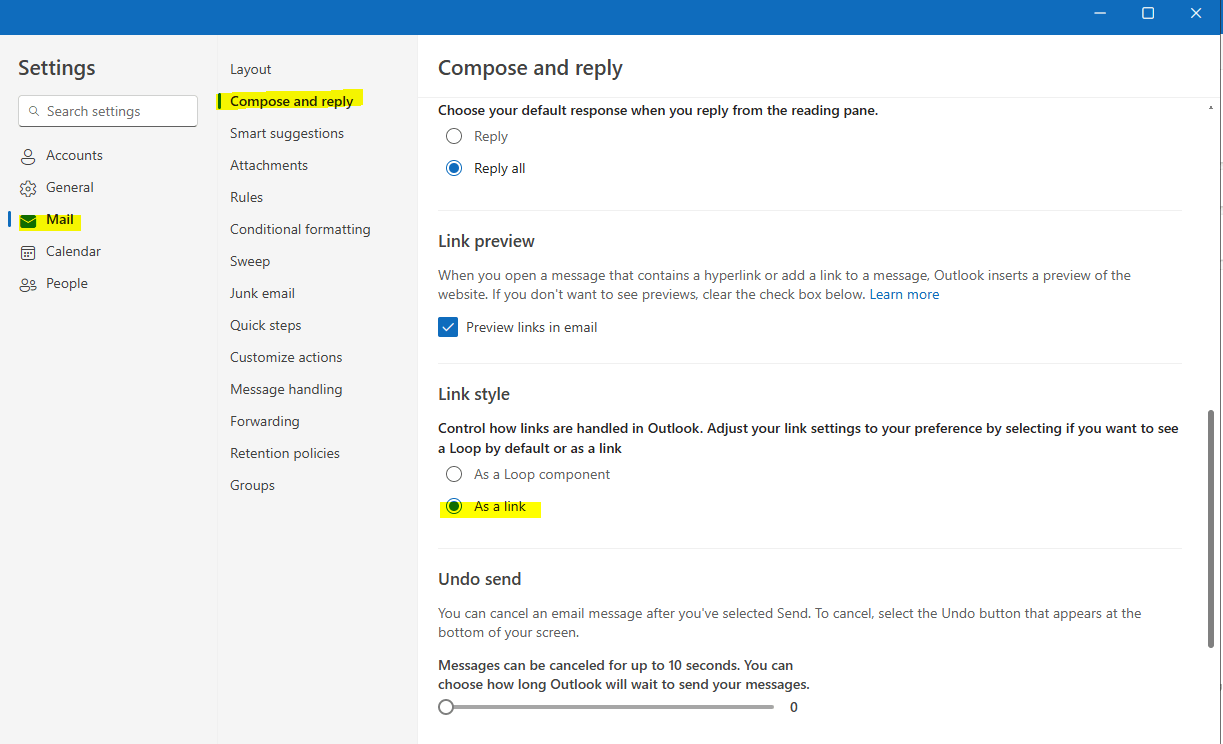The image size is (1223, 744).
Task: Click the scrollbar up arrow
Action: pos(1211,107)
